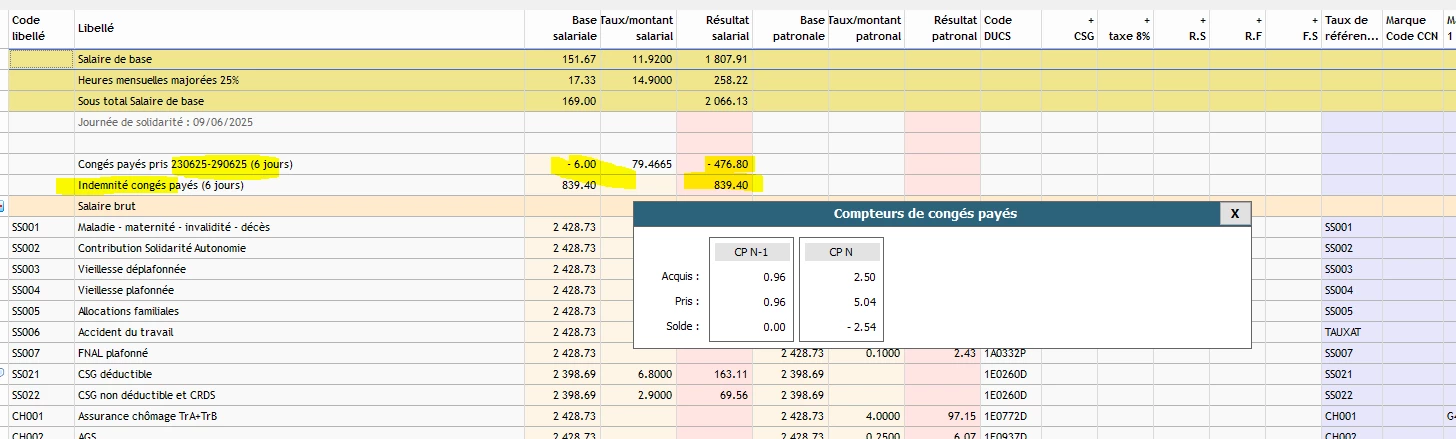Screen dimensions: 1456x439
Task: Click the + CSG column header
Action: point(1070,27)
